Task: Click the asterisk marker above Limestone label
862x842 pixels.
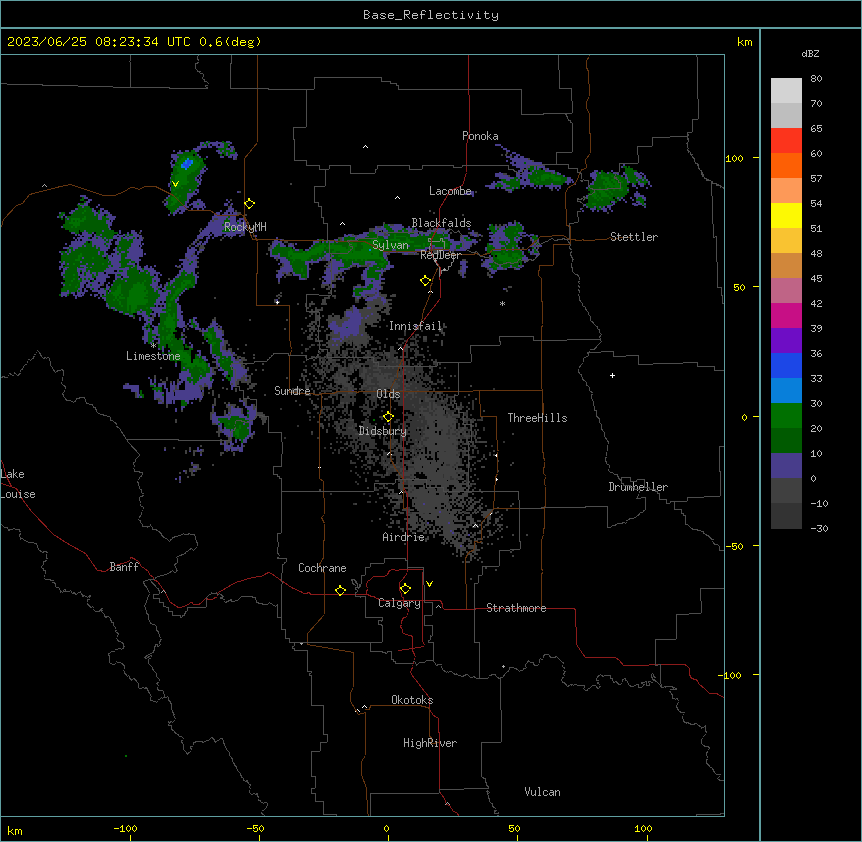Action: point(153,346)
